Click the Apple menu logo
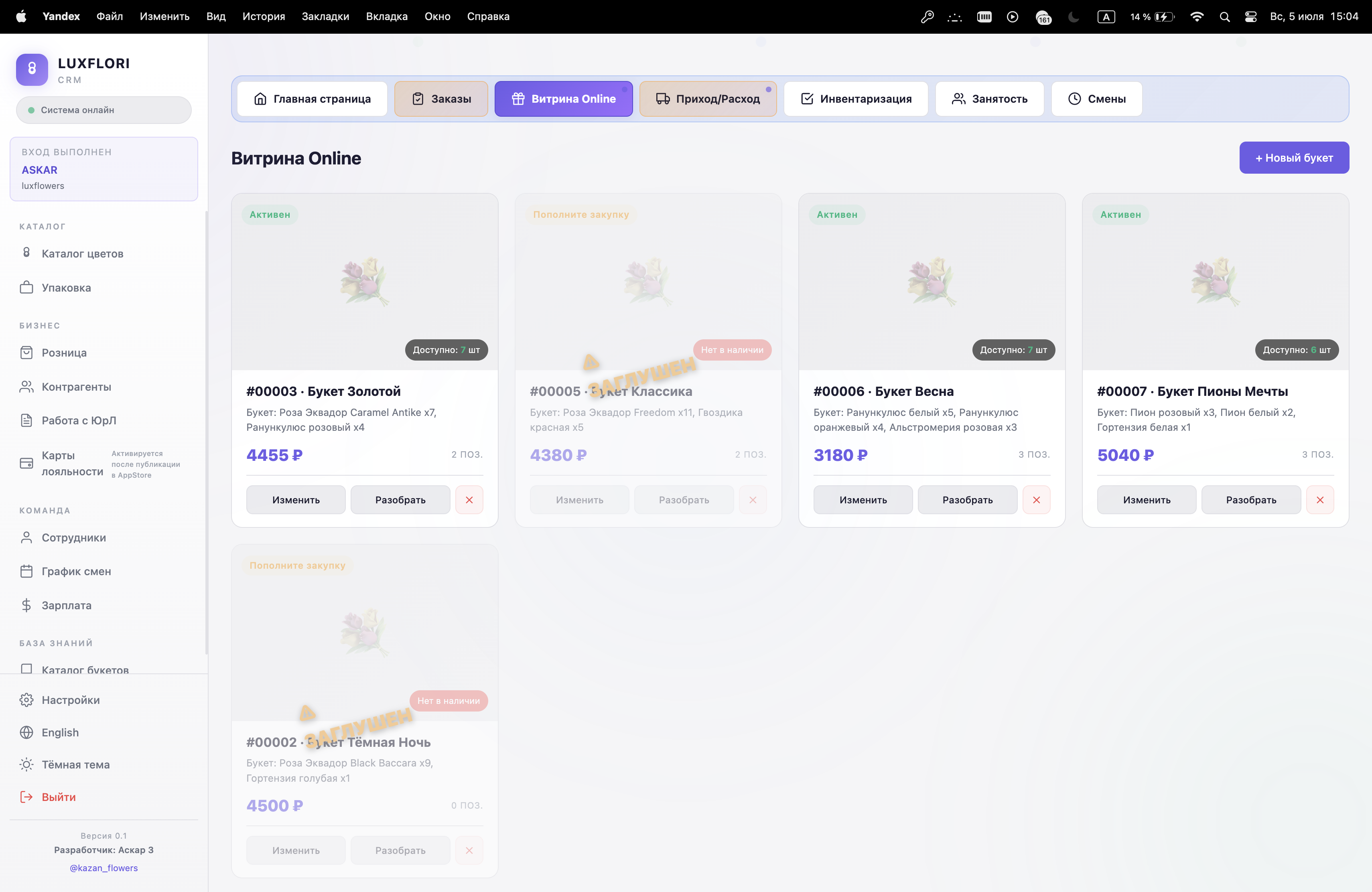 pyautogui.click(x=21, y=17)
